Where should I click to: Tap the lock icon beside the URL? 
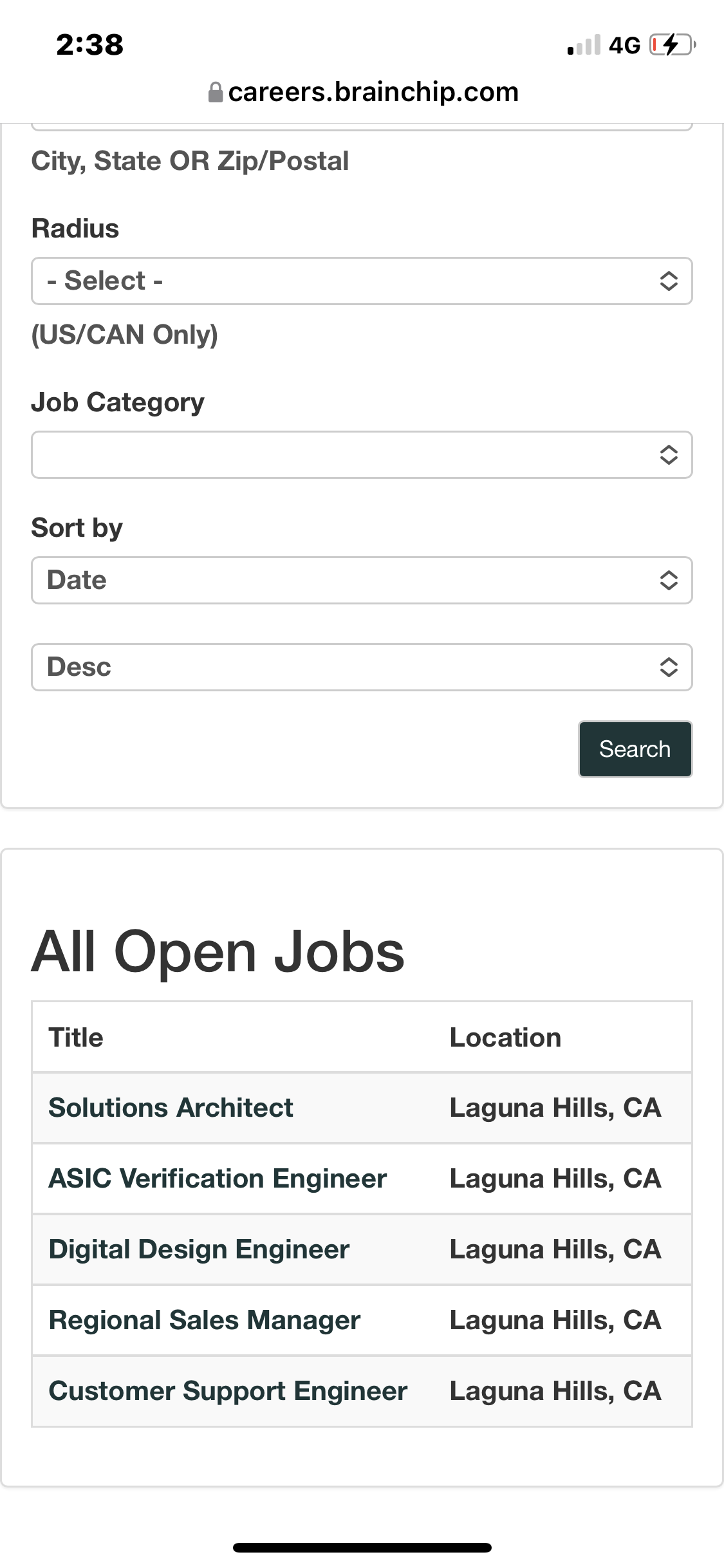pyautogui.click(x=216, y=93)
